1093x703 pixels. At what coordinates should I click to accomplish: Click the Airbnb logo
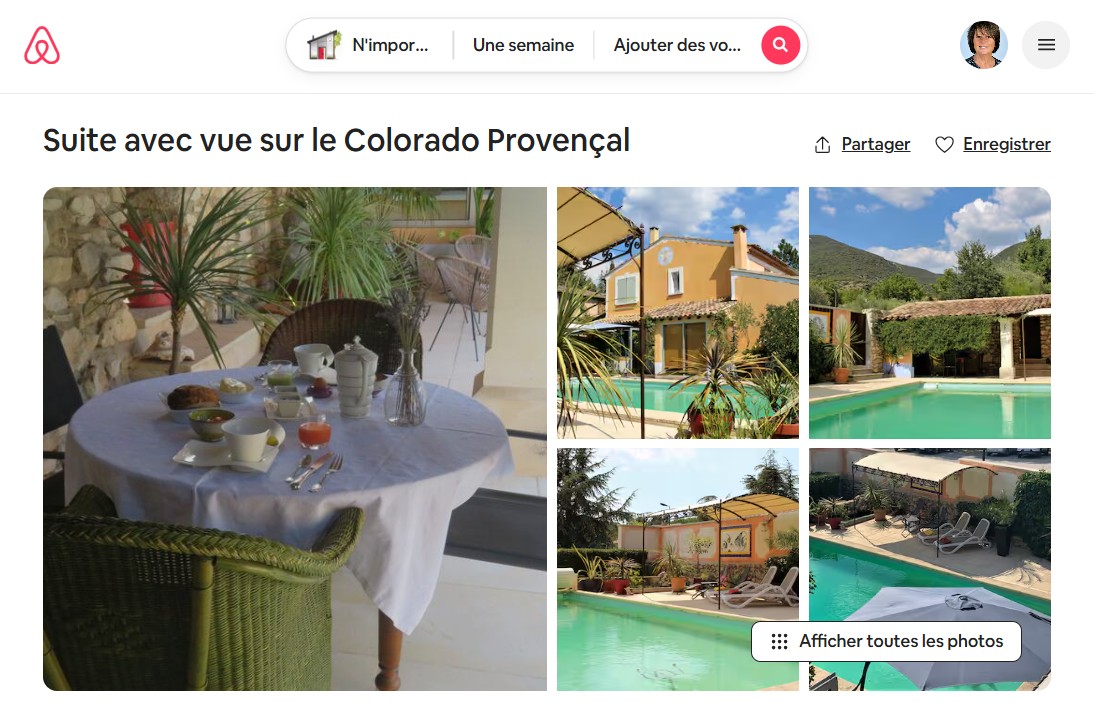[42, 45]
